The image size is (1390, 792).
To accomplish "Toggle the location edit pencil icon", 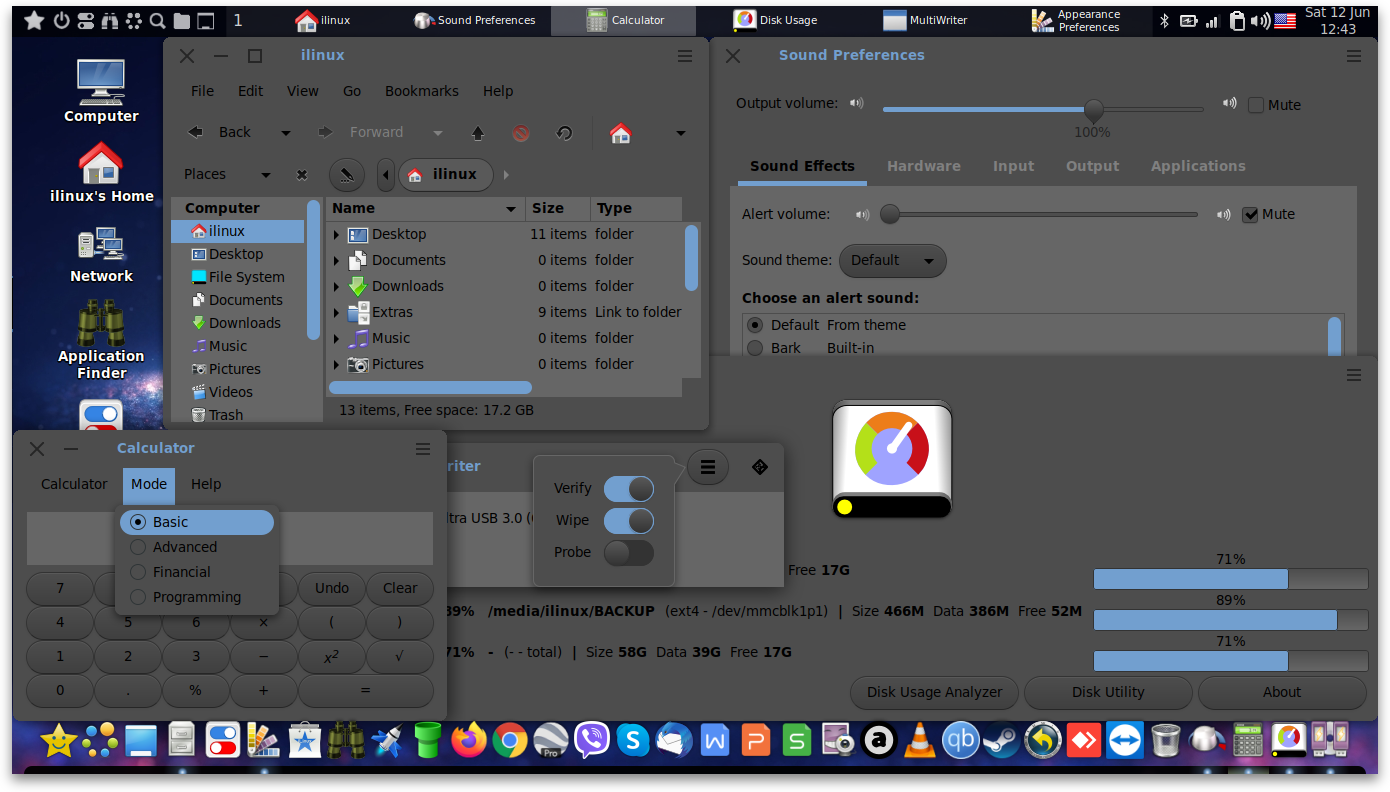I will (346, 175).
